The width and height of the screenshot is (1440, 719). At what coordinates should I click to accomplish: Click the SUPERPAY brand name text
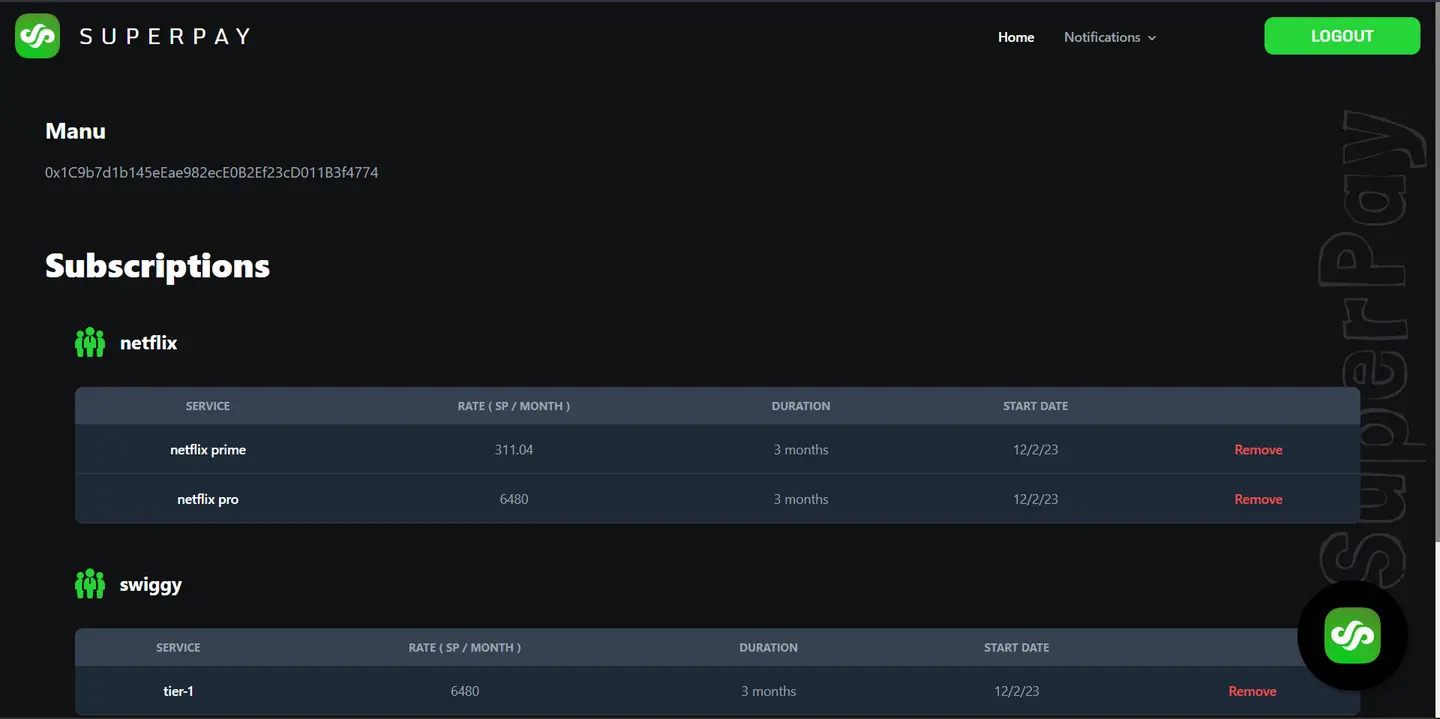pos(165,37)
